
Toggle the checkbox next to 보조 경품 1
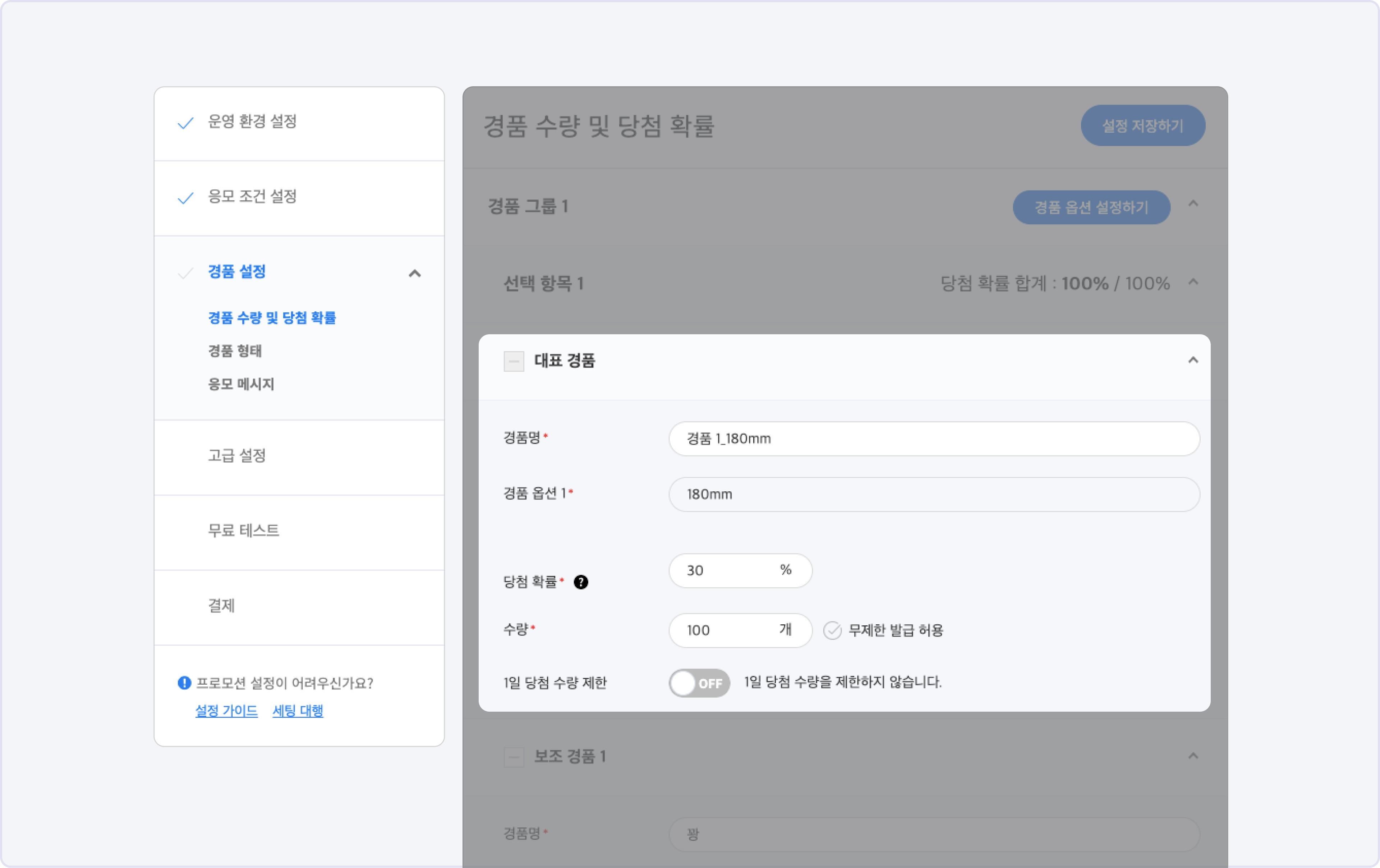(514, 757)
